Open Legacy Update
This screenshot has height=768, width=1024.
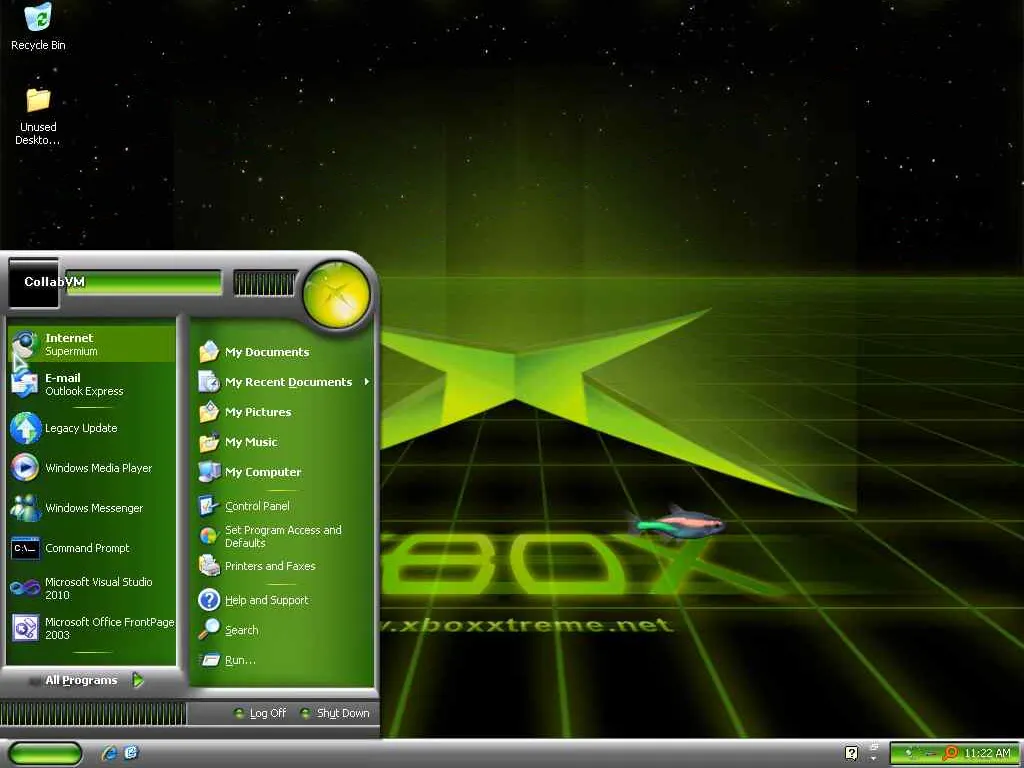91,428
